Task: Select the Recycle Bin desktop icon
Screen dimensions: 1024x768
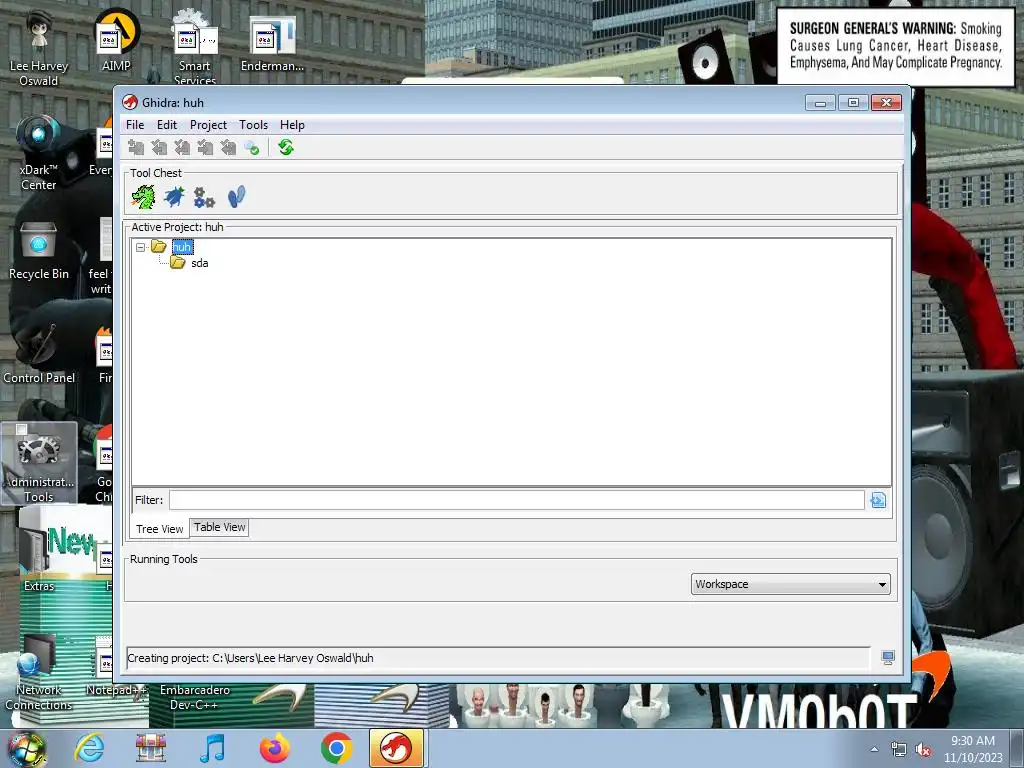Action: 39,249
